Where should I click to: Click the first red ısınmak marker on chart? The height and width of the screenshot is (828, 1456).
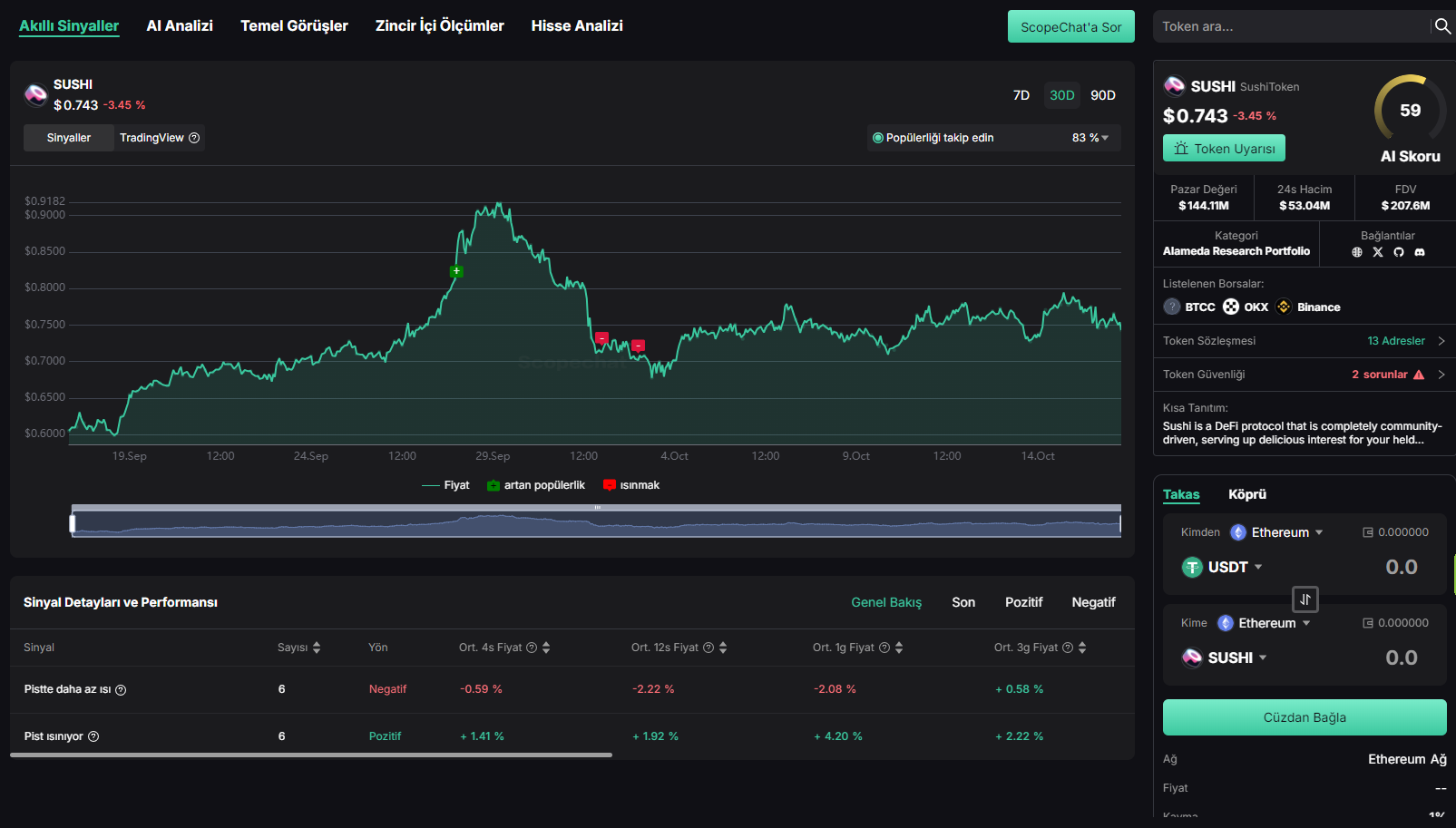pyautogui.click(x=601, y=338)
